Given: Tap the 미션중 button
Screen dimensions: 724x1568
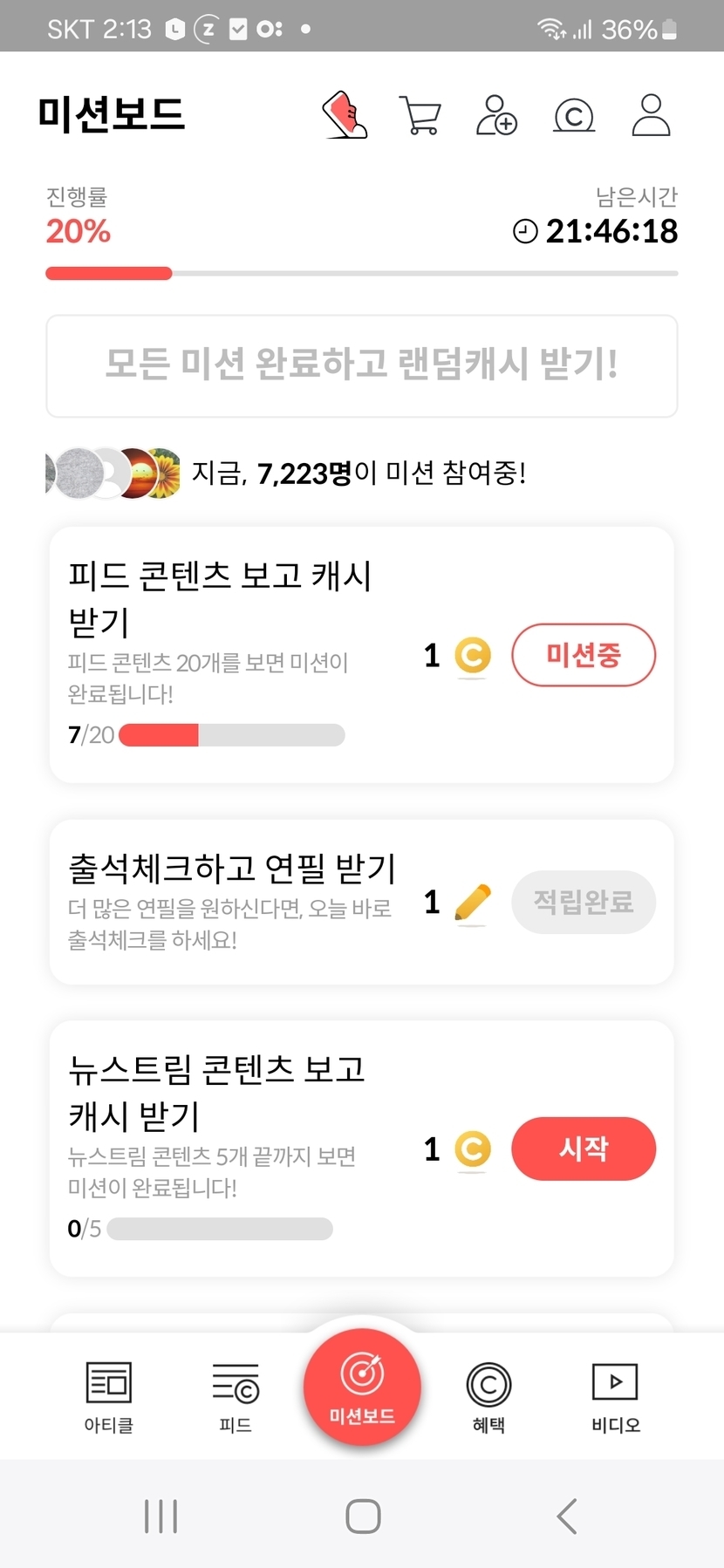Looking at the screenshot, I should tap(584, 655).
